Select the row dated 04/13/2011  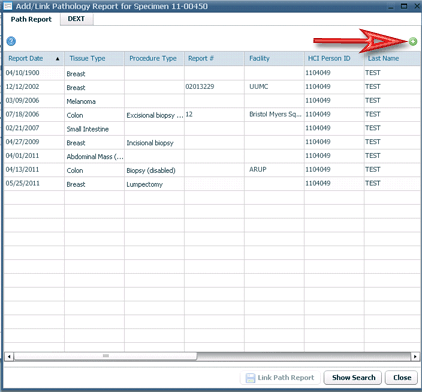[212, 170]
